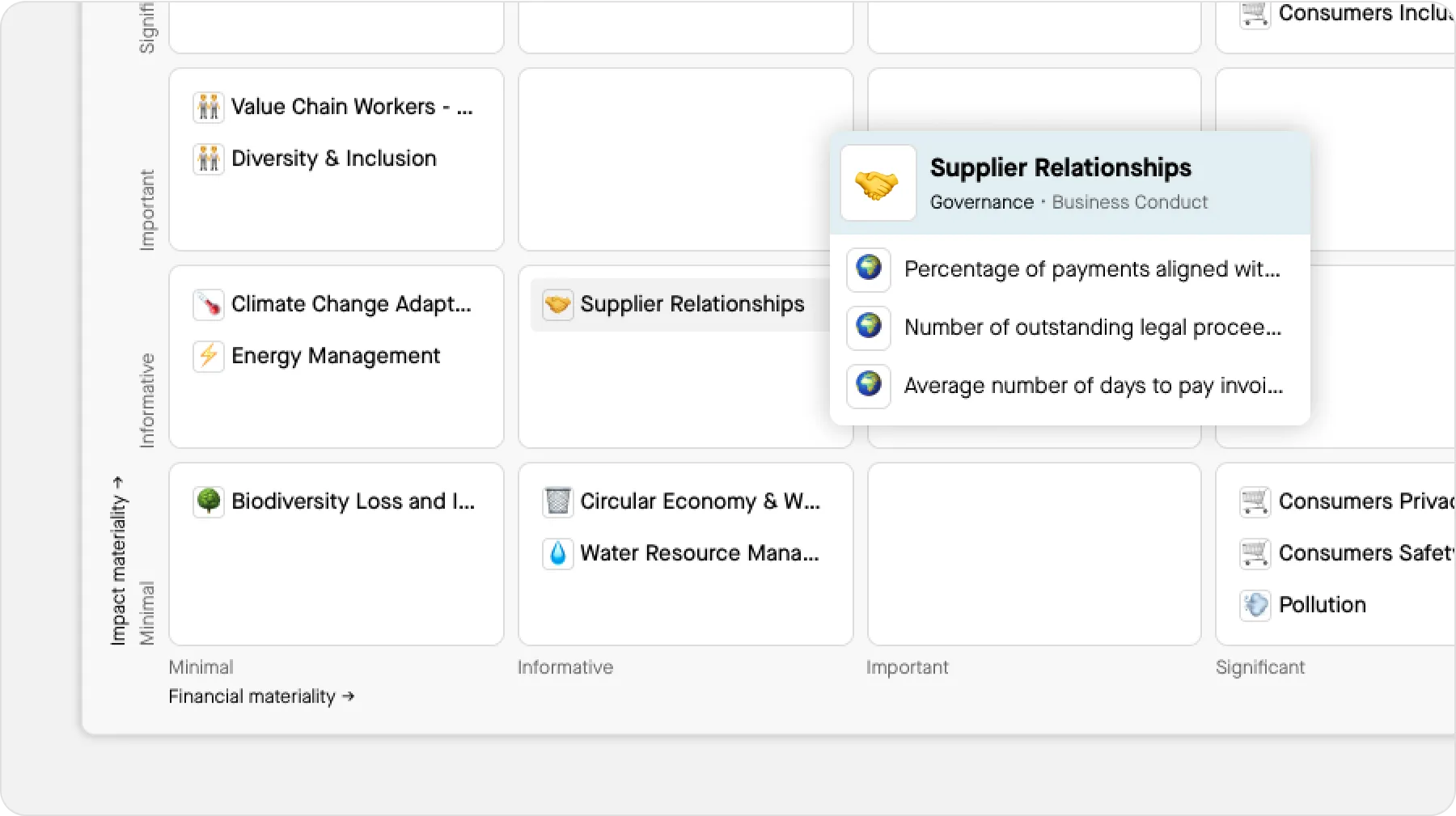
Task: Open the Energy Management topic
Action: click(x=335, y=356)
